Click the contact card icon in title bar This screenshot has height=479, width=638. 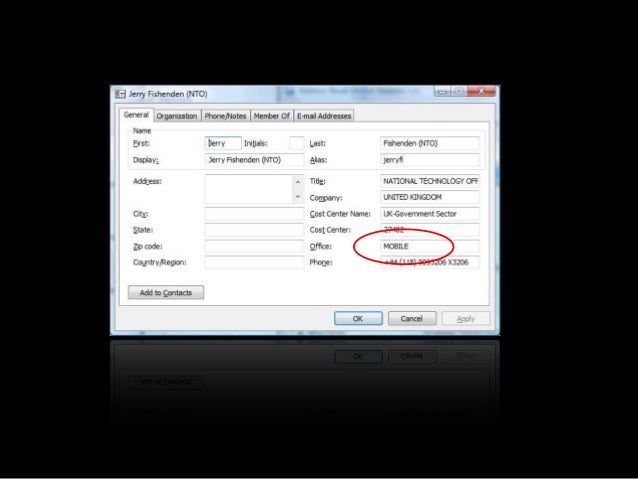click(120, 94)
